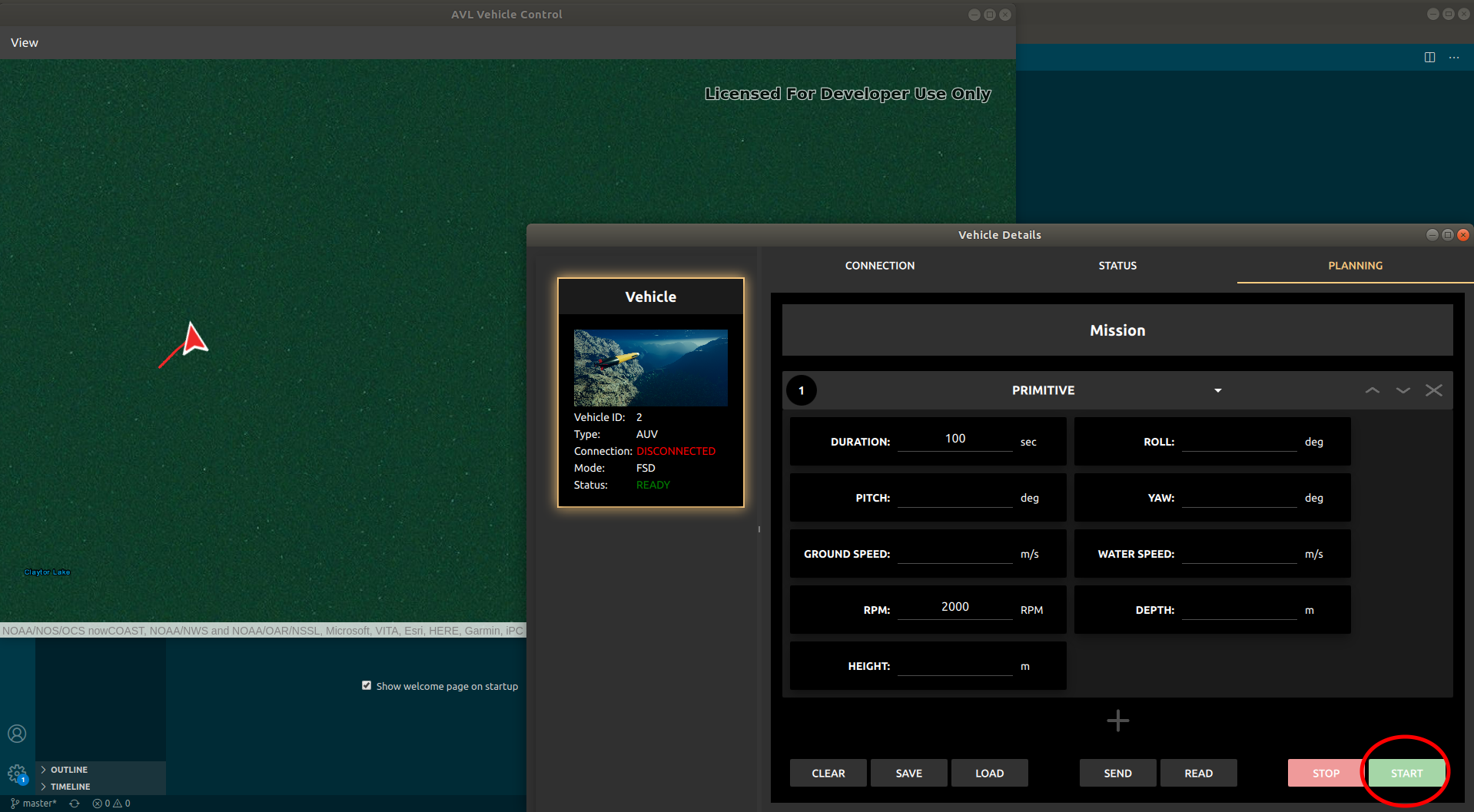
Task: Select the vehicle thumbnail image
Action: (x=650, y=368)
